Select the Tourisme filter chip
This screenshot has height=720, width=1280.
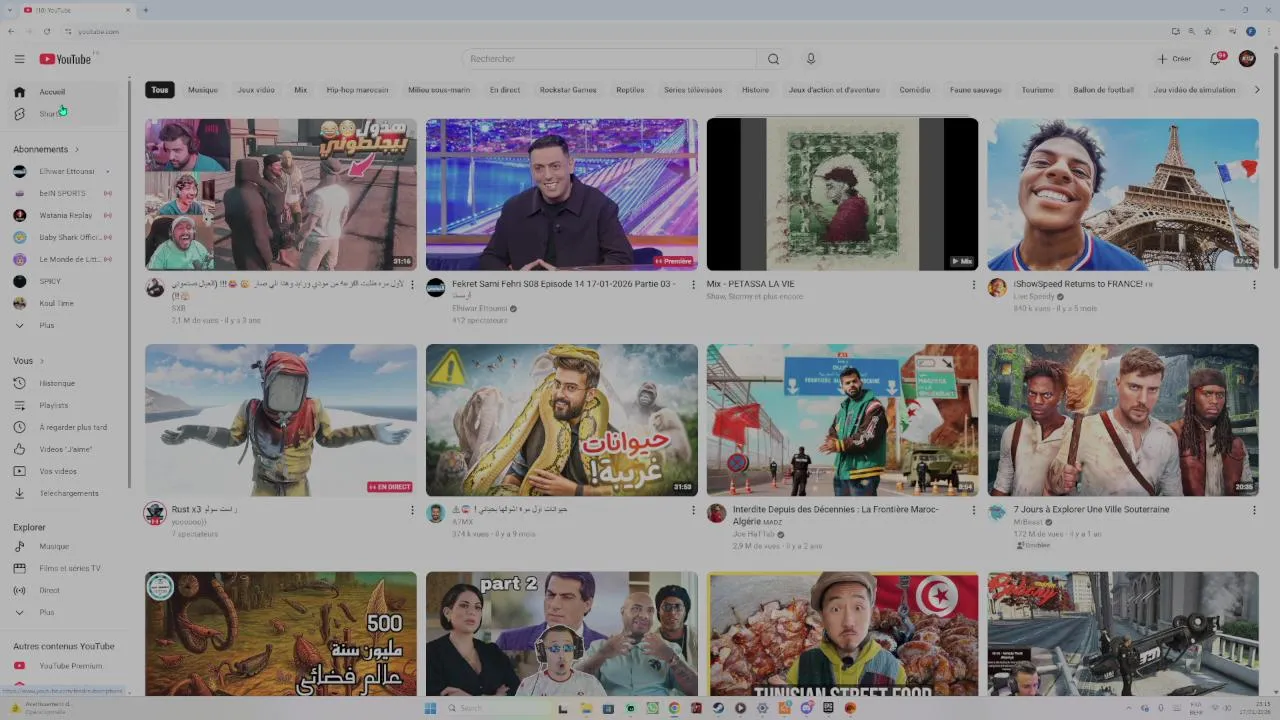coord(1038,90)
